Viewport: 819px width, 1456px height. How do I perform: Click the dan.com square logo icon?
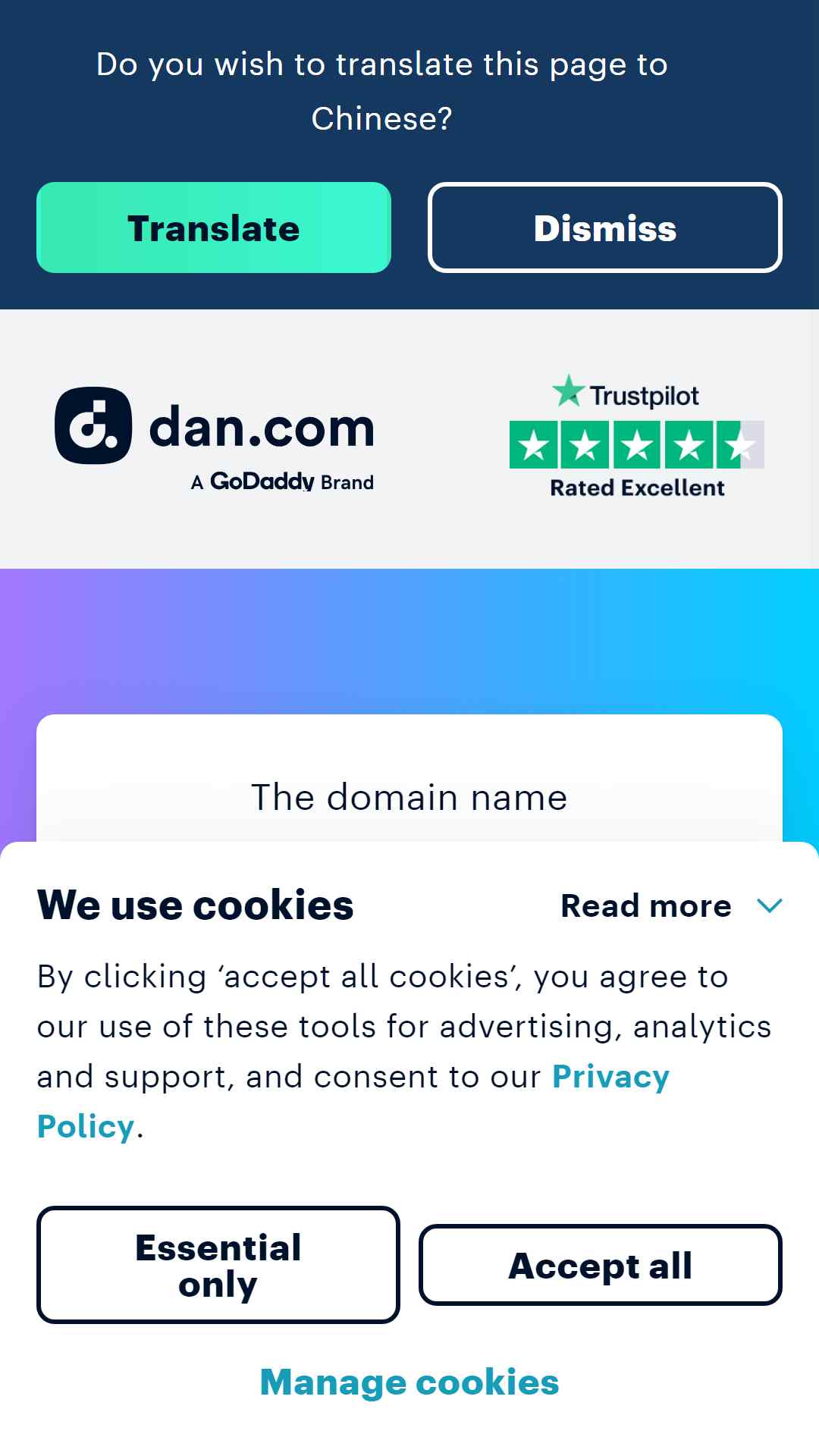93,425
